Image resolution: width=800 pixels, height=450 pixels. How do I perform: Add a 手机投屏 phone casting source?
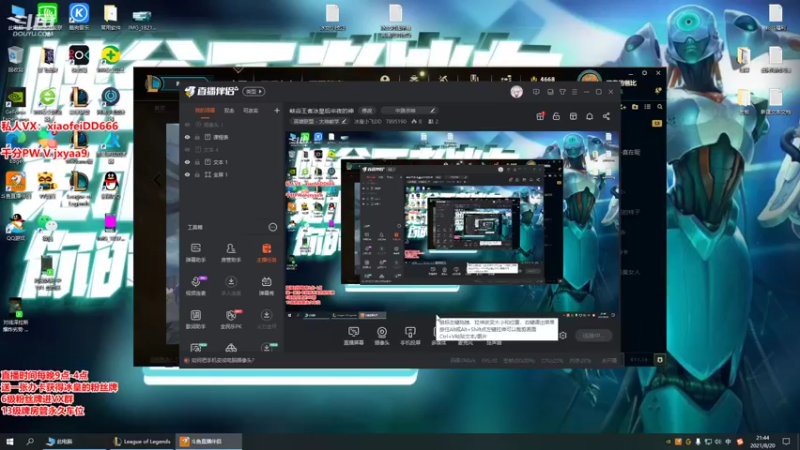pyautogui.click(x=410, y=336)
